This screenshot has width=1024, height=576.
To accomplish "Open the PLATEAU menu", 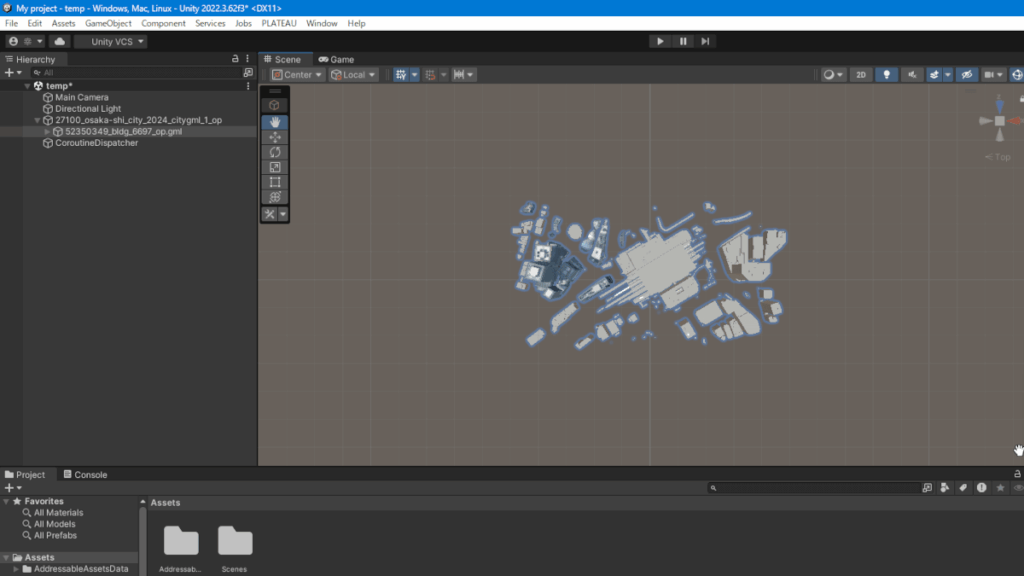I will [x=279, y=23].
